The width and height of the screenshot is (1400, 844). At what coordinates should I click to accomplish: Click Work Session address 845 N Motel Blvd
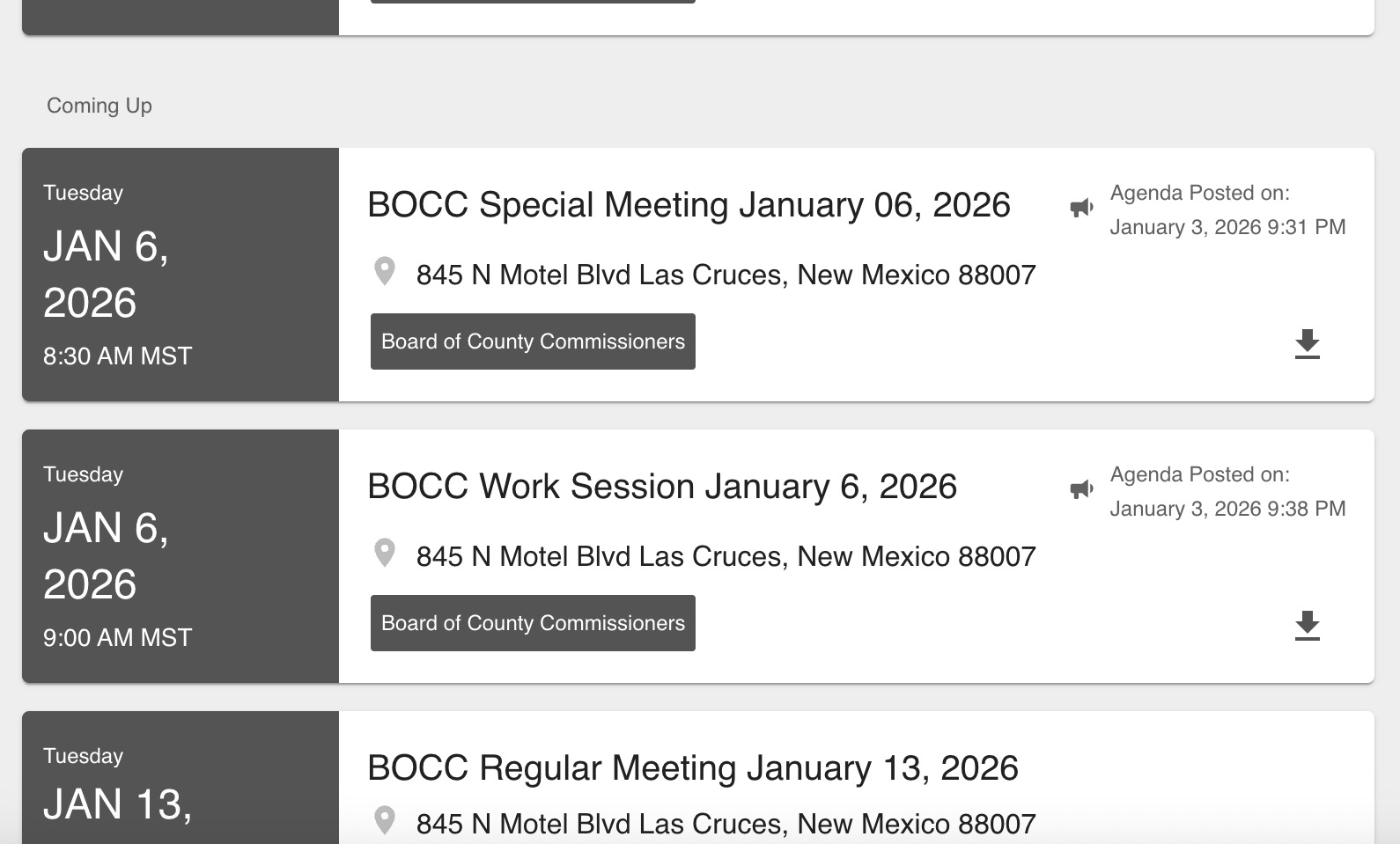pyautogui.click(x=726, y=557)
